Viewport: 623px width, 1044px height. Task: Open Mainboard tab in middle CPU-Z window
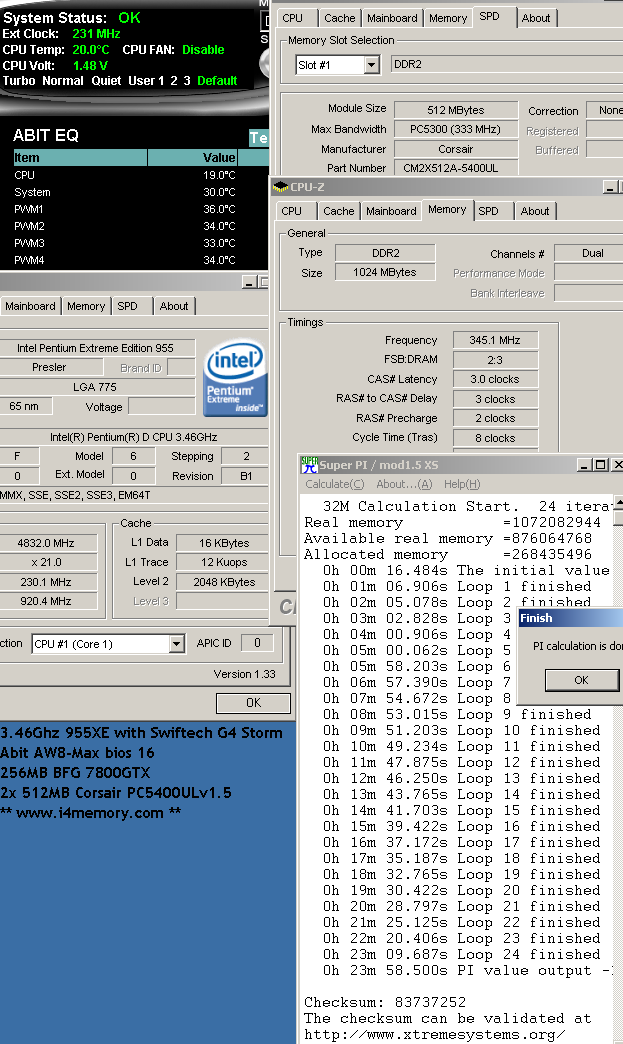pos(391,211)
